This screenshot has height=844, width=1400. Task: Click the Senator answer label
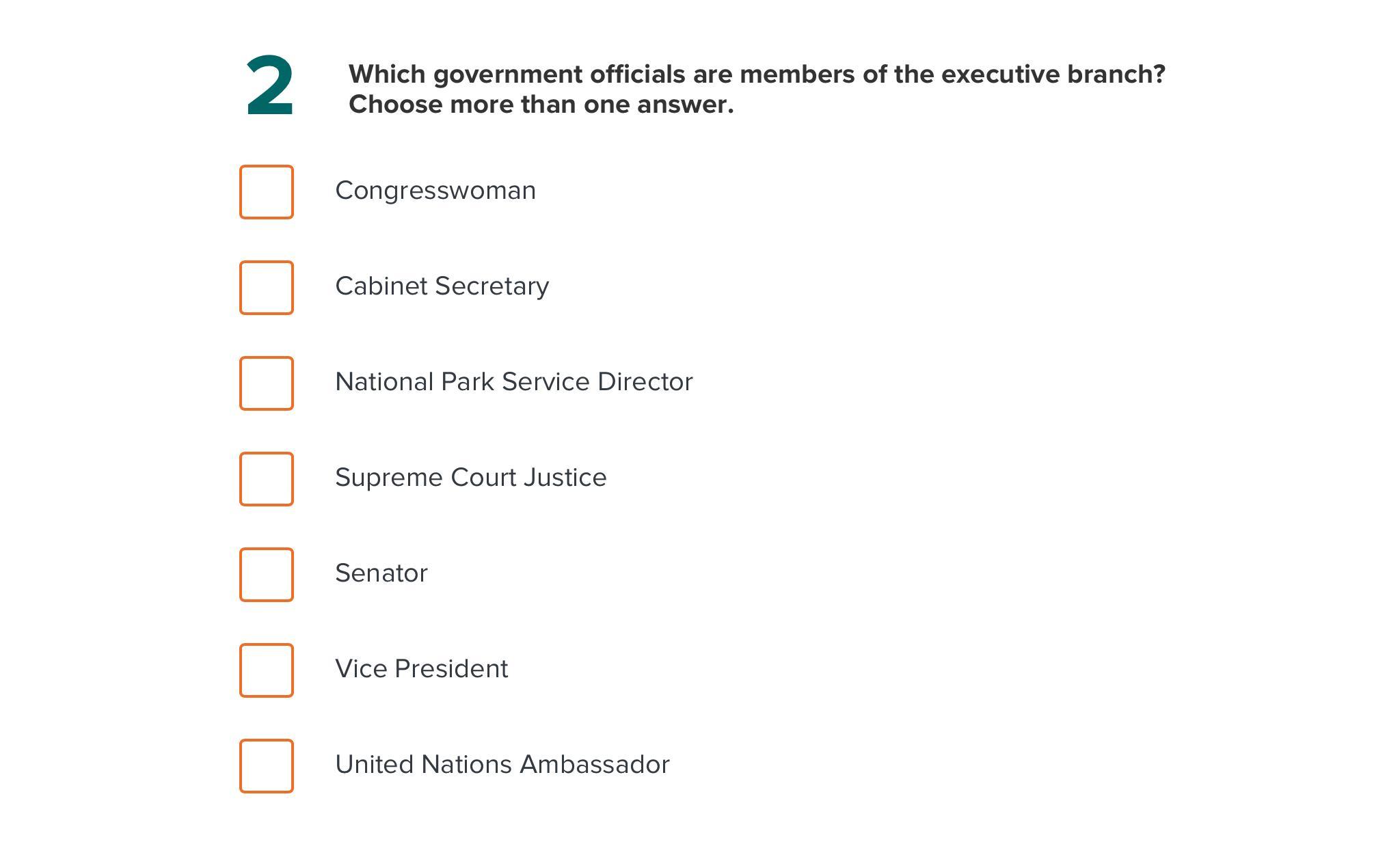(x=381, y=573)
